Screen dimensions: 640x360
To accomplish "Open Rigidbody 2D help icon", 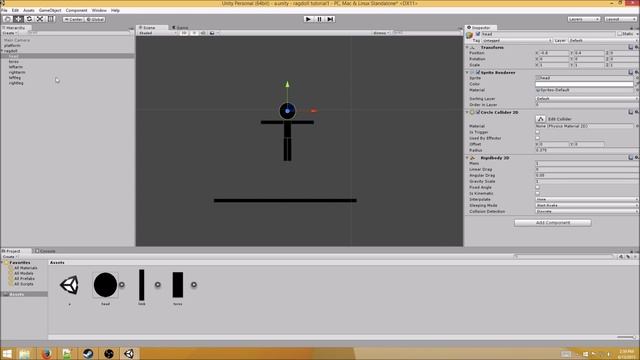I will [631, 158].
